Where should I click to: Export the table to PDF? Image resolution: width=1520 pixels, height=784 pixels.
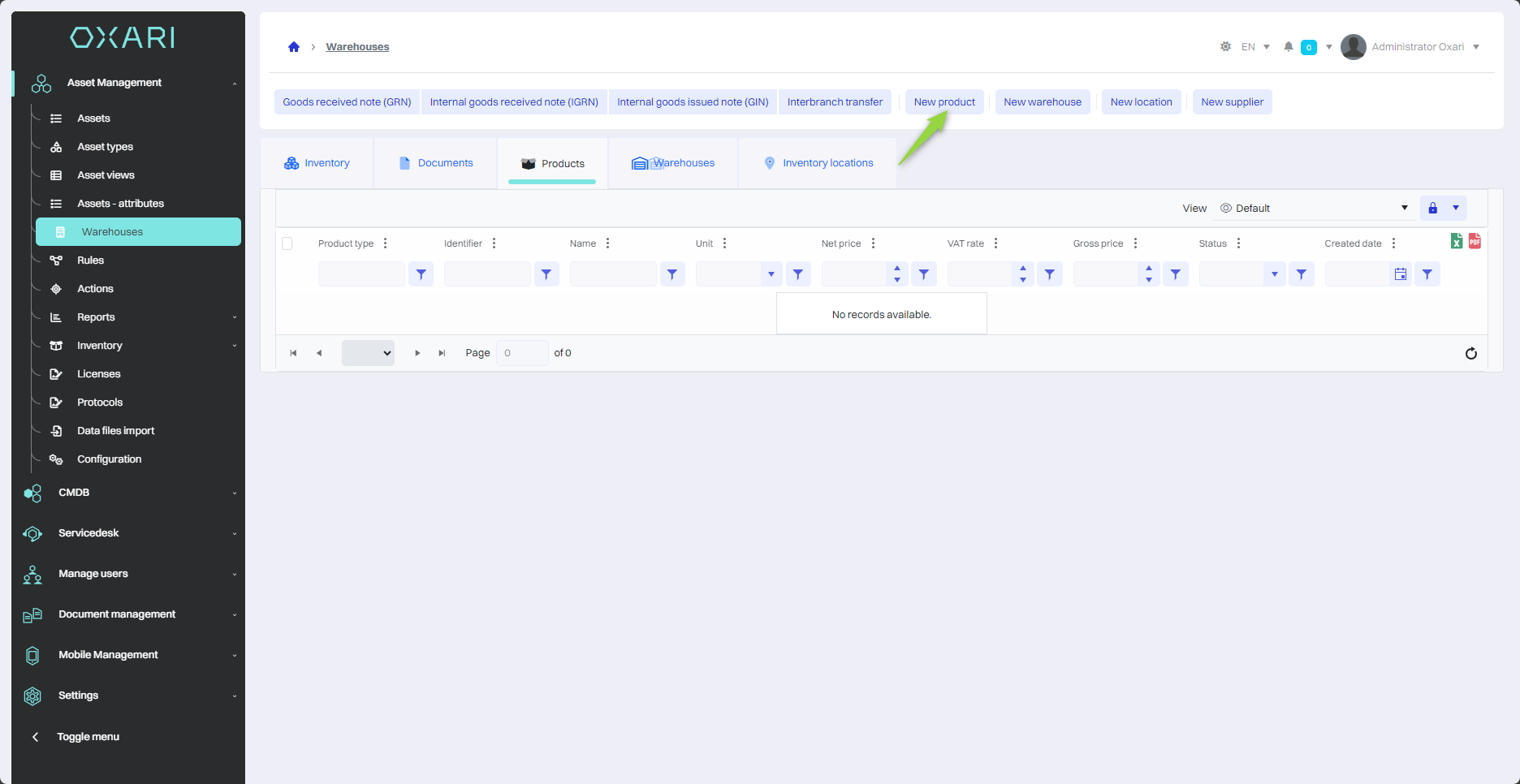(1475, 241)
